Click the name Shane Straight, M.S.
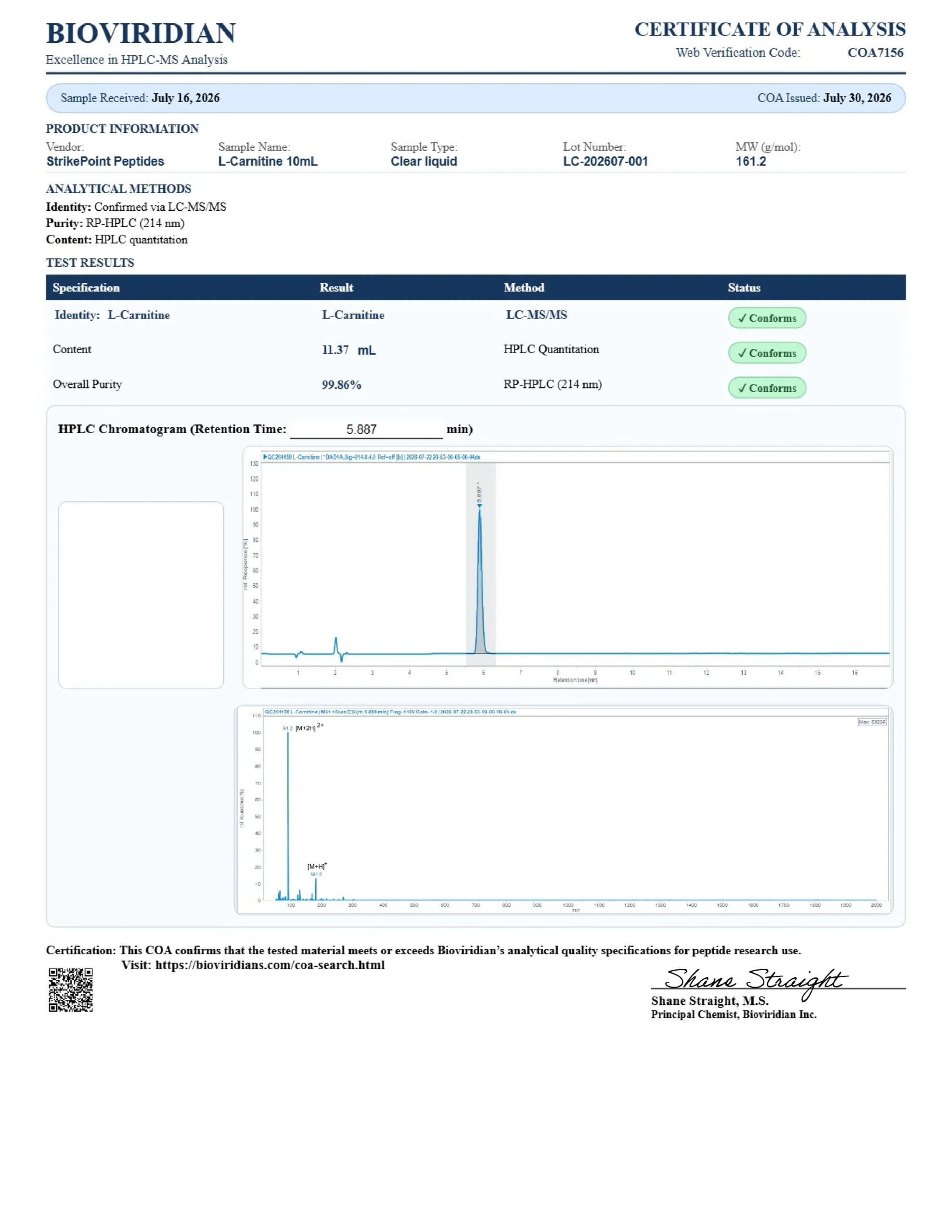The width and height of the screenshot is (952, 1232). coord(709,1001)
